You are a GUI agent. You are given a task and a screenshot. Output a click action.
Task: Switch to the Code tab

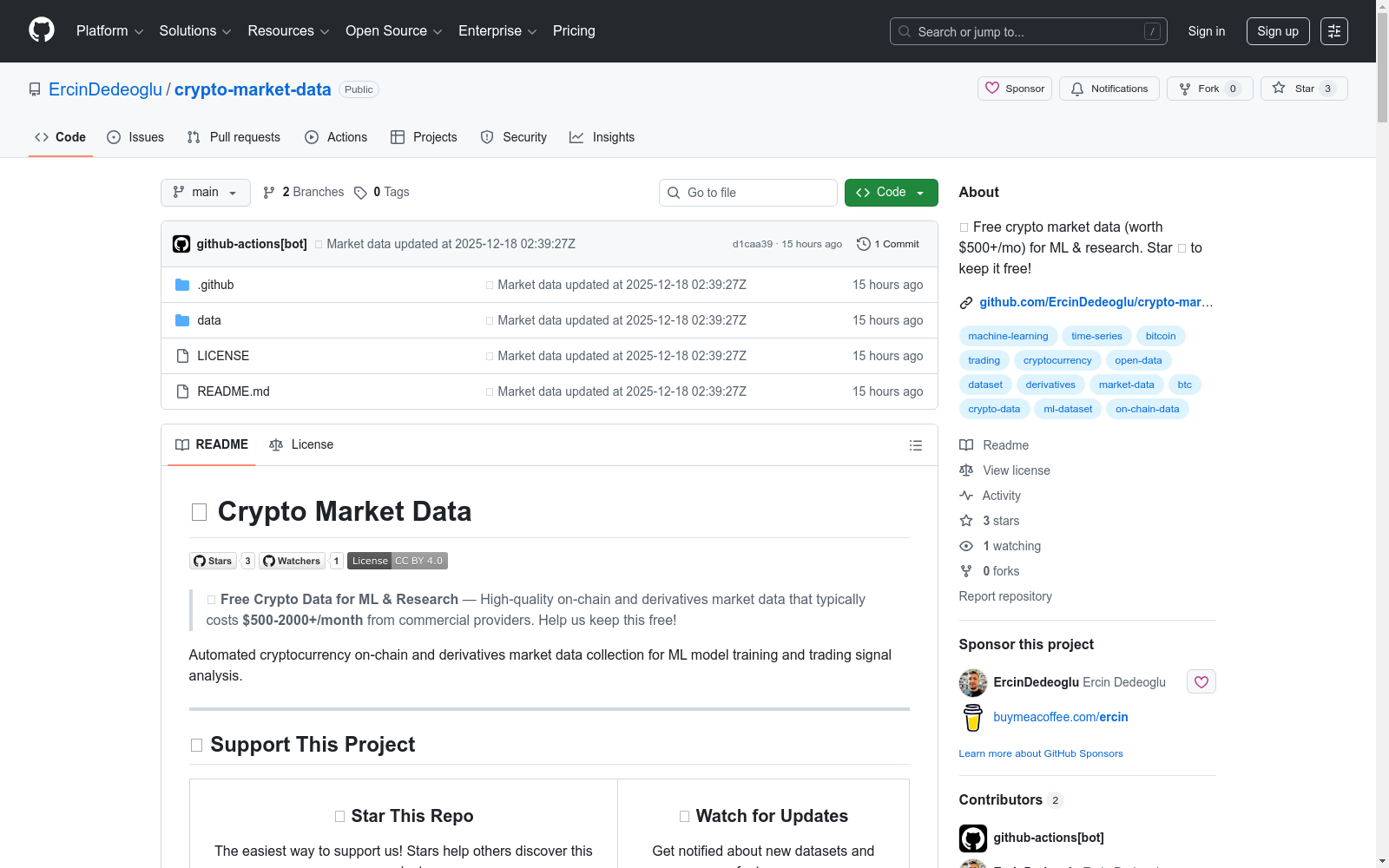coord(61,137)
